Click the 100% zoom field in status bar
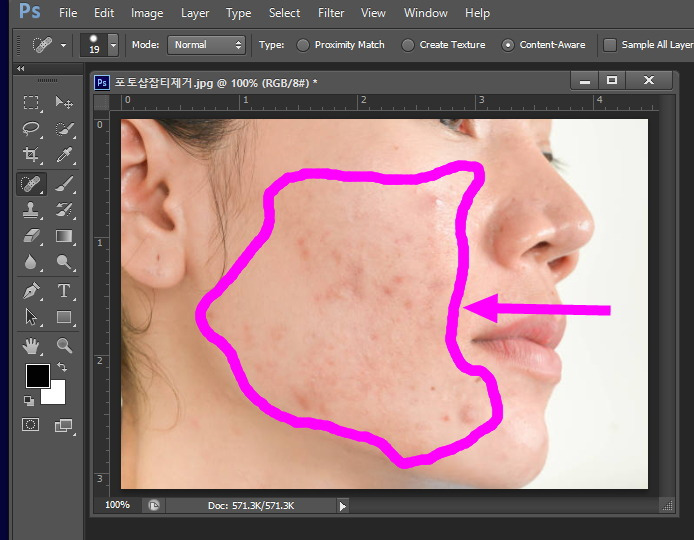Image resolution: width=694 pixels, height=540 pixels. click(x=117, y=505)
